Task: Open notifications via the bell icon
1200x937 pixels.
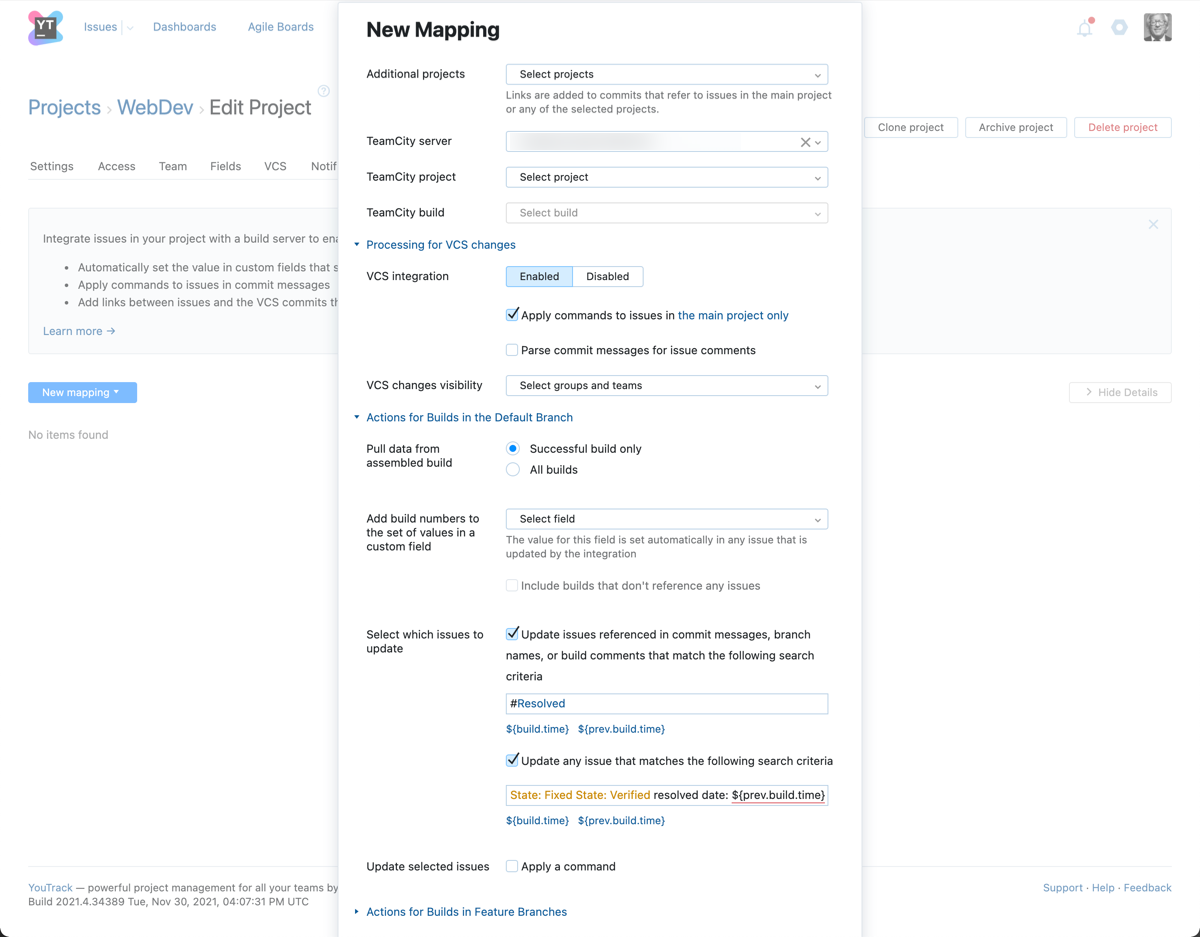Action: point(1084,28)
